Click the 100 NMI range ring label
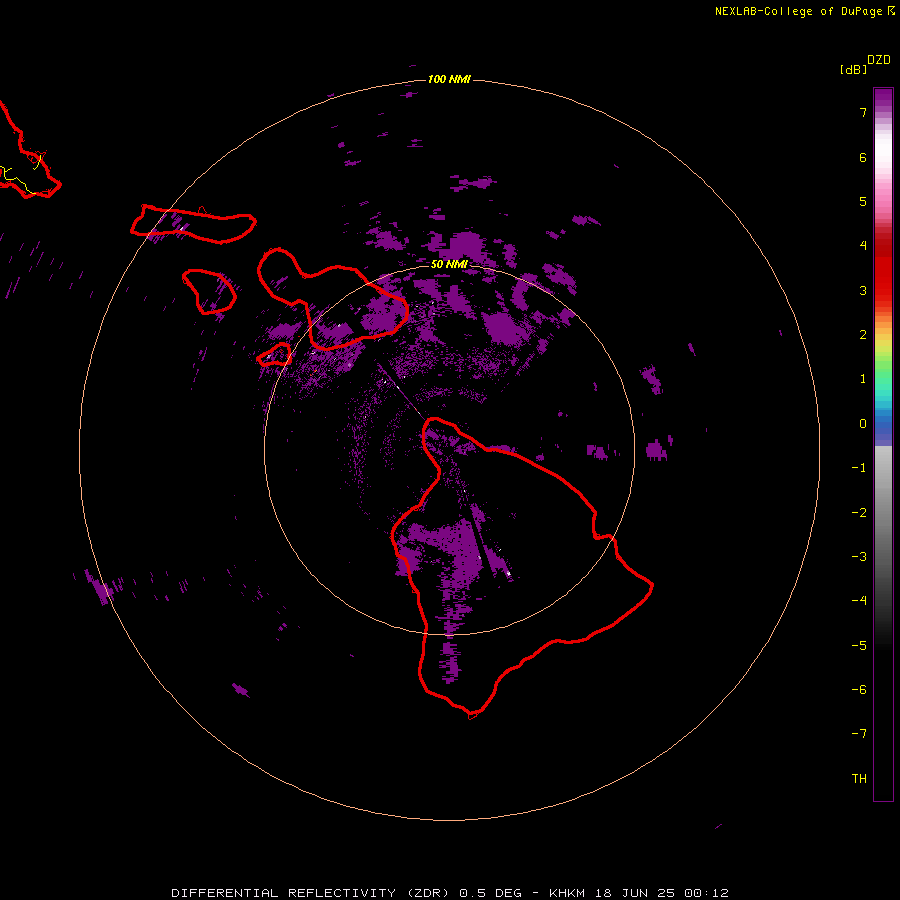This screenshot has height=900, width=900. [449, 79]
